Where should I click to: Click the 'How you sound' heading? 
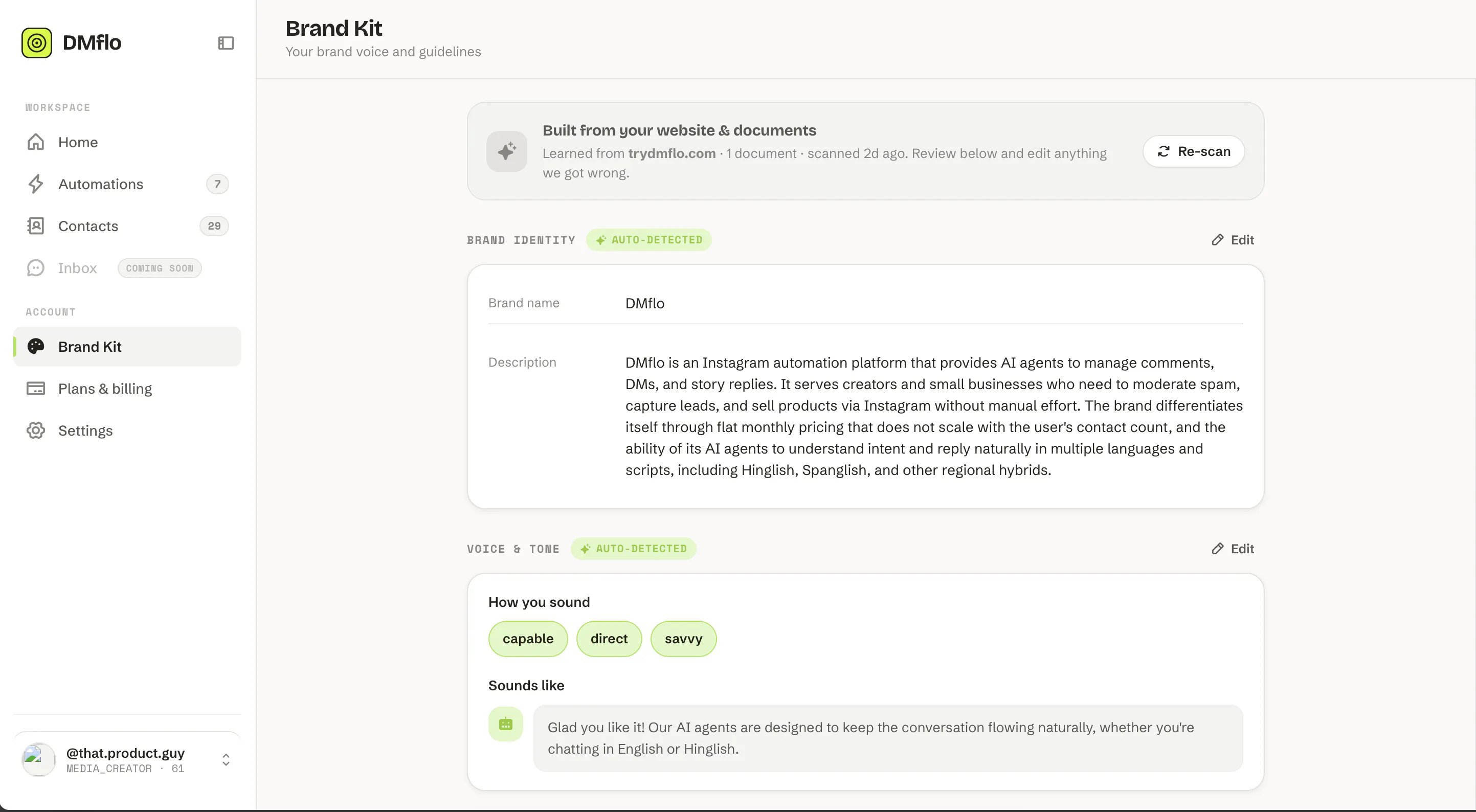tap(539, 602)
